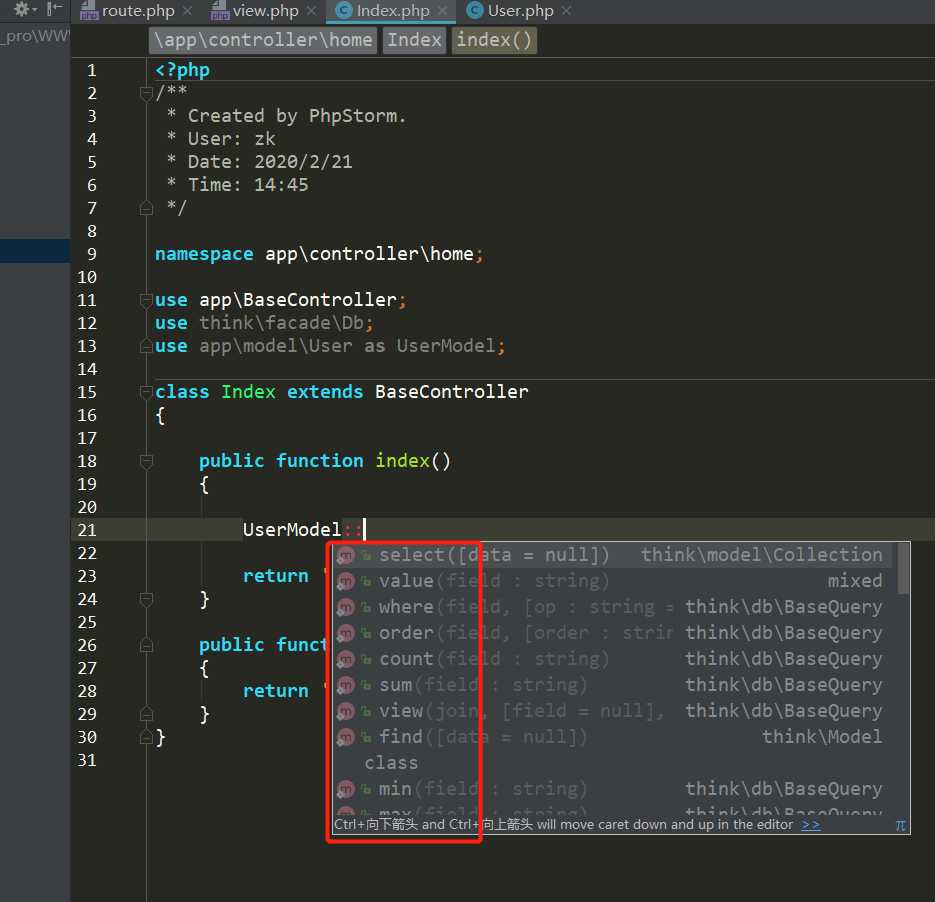Click the 'namespace' keyword on line 9

(204, 255)
